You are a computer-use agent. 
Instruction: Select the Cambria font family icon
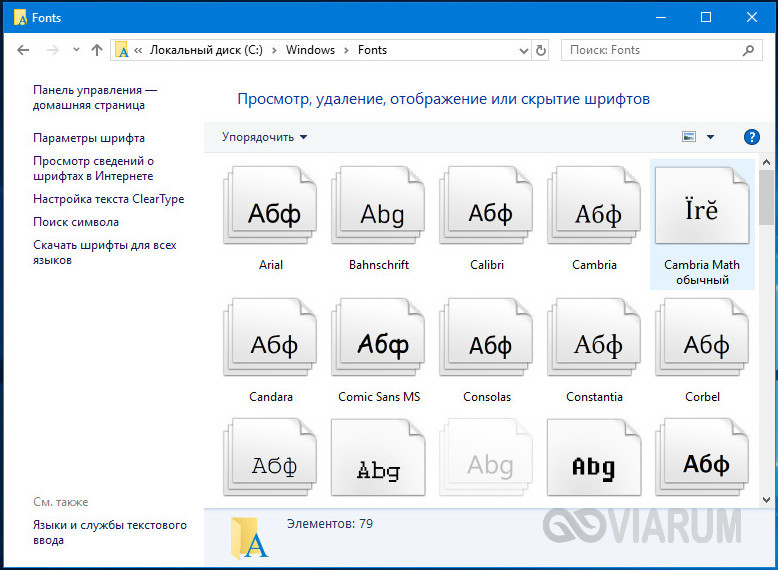[594, 205]
